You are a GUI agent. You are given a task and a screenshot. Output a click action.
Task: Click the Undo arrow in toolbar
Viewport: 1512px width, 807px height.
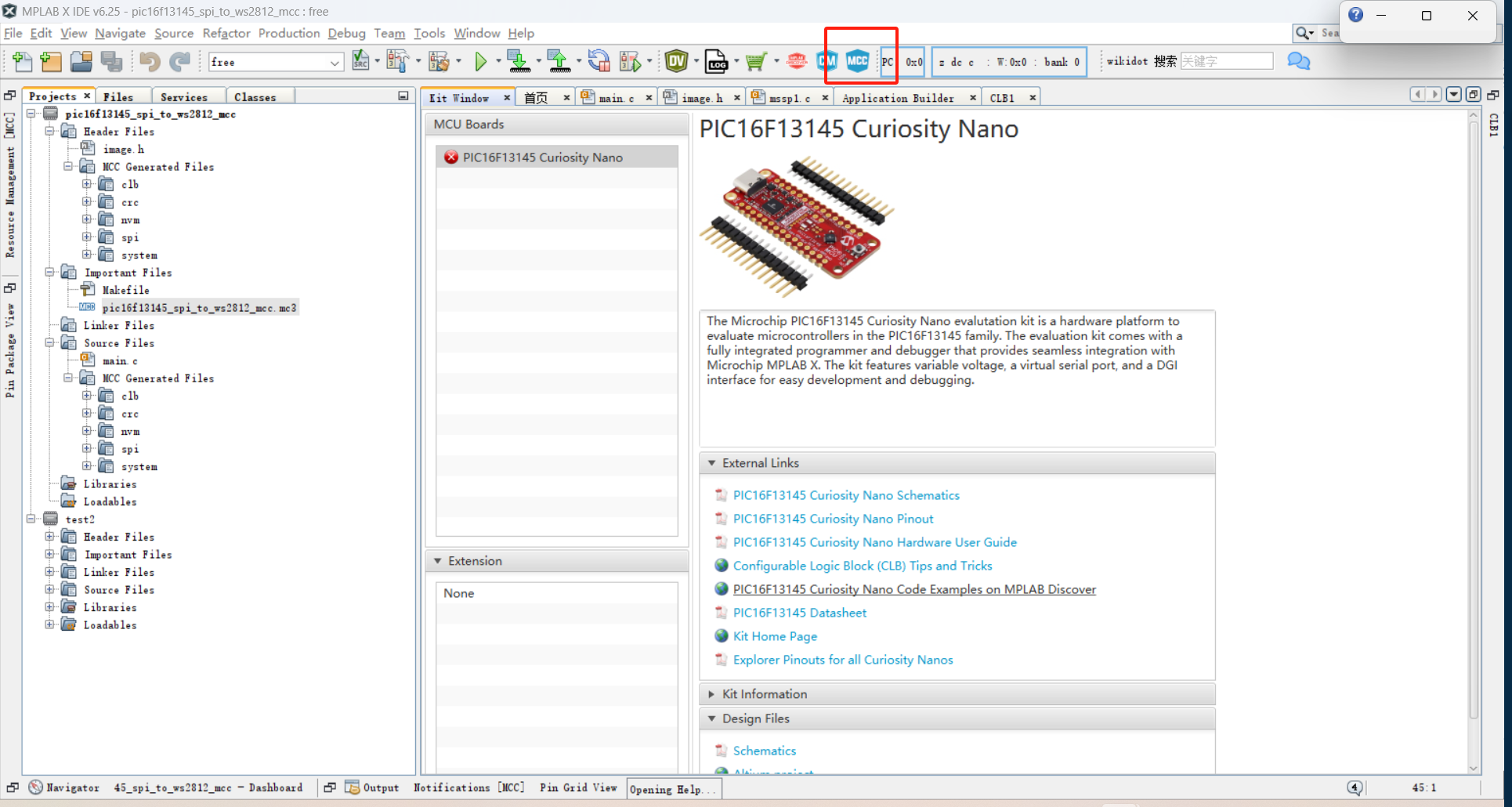pos(150,61)
